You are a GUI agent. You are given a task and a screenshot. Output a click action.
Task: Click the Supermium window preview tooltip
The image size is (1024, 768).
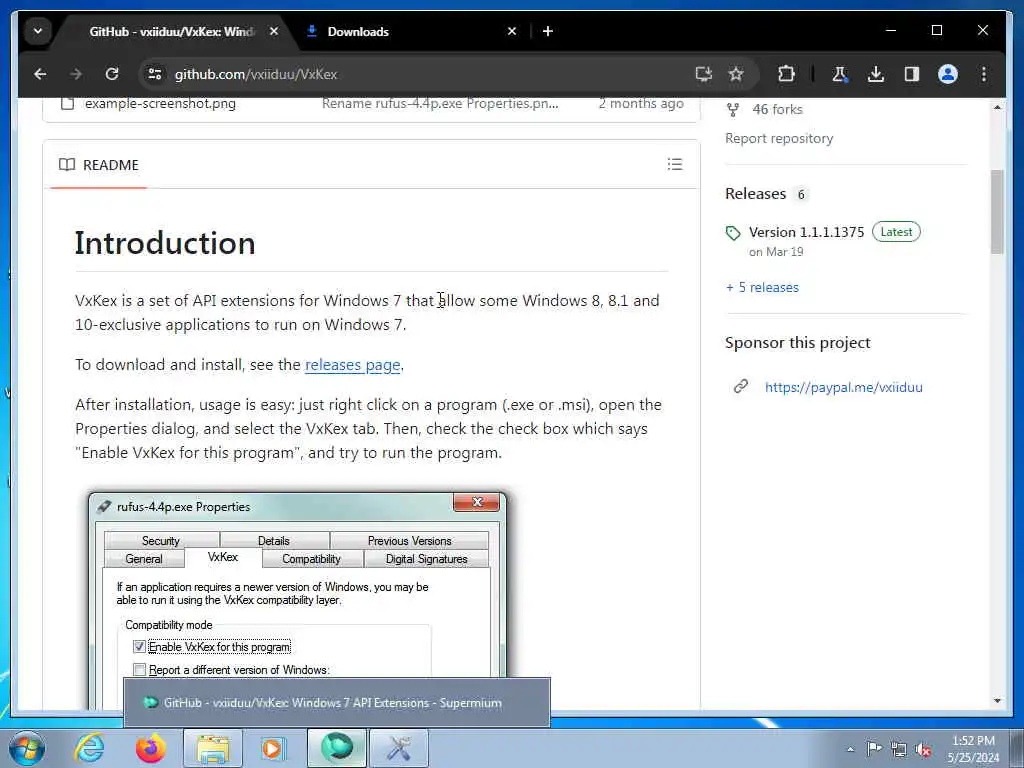click(x=337, y=703)
